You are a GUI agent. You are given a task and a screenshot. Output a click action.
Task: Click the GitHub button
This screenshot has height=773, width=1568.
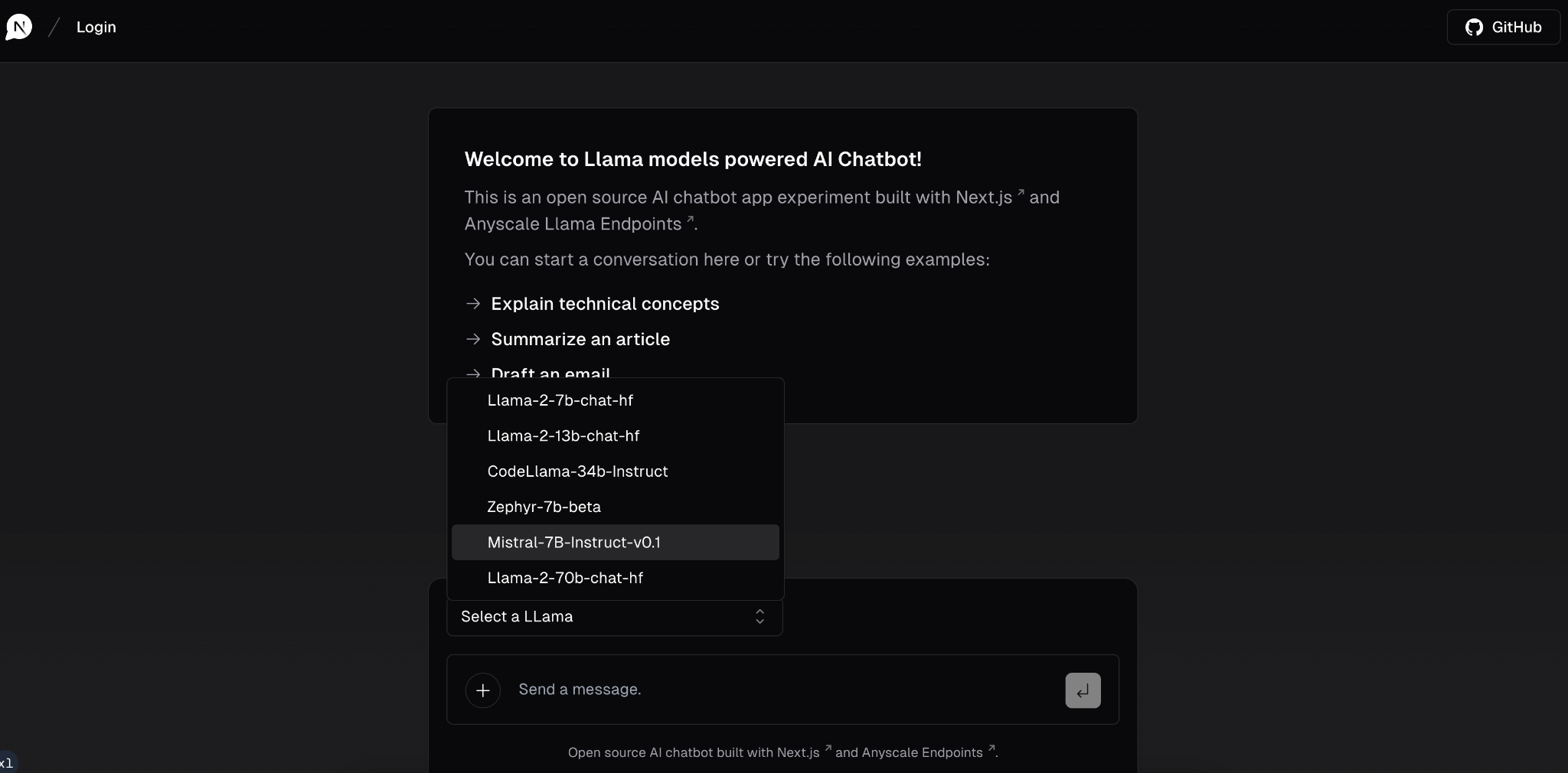click(x=1502, y=27)
